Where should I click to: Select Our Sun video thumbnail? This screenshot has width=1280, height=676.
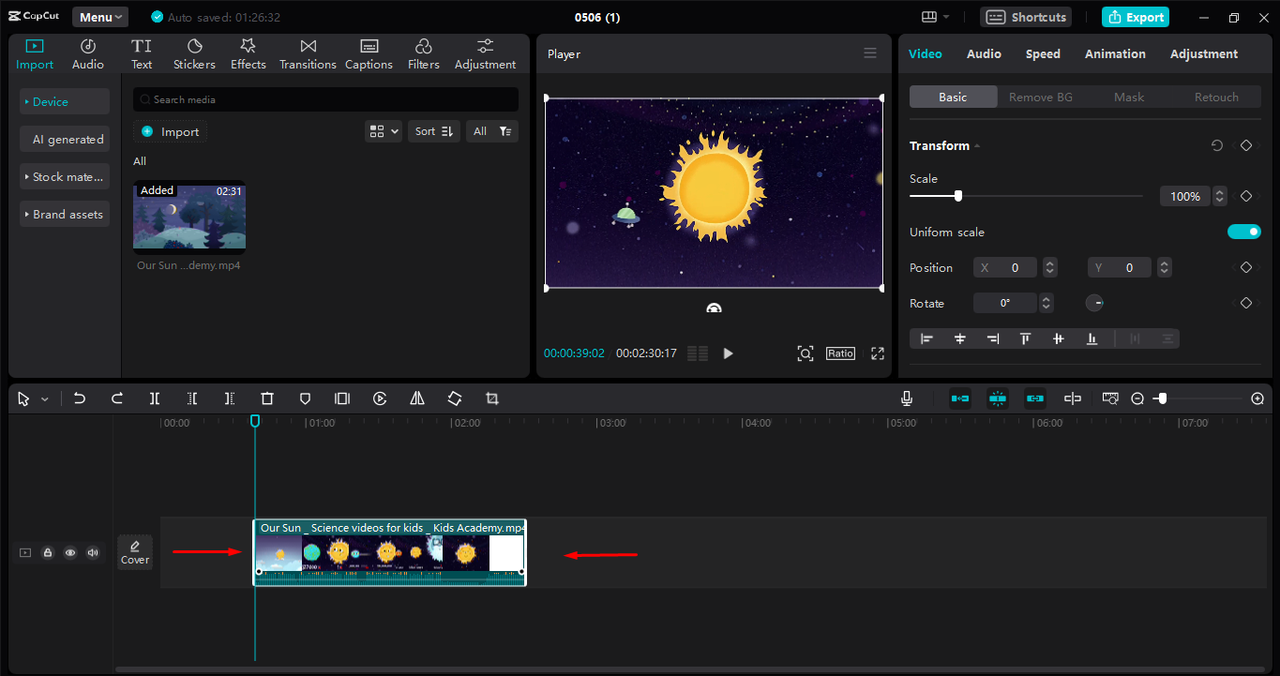(x=189, y=217)
